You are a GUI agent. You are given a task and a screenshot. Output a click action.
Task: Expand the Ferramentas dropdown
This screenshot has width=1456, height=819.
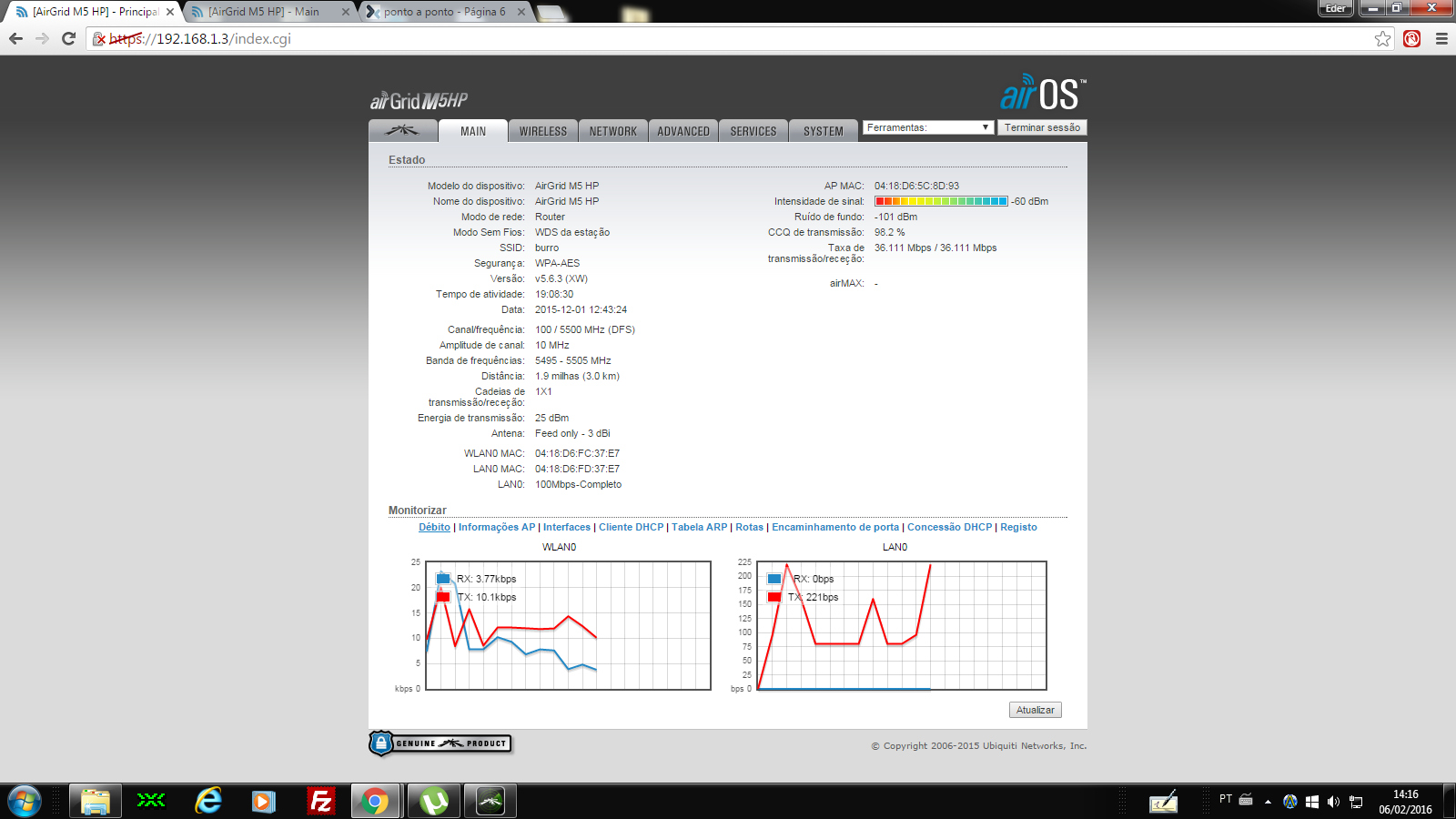pos(927,127)
